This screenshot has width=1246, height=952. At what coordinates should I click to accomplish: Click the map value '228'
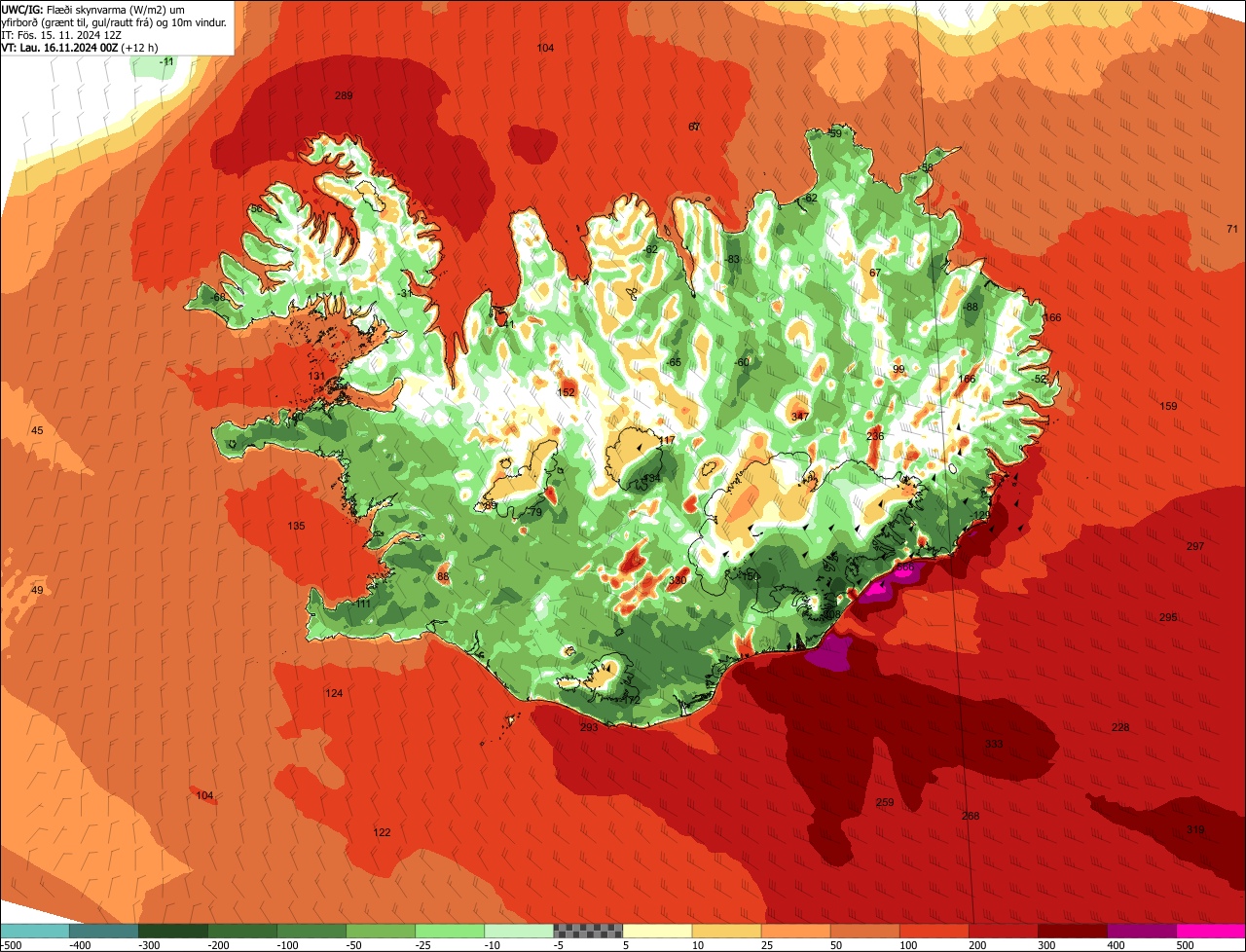coord(1120,727)
